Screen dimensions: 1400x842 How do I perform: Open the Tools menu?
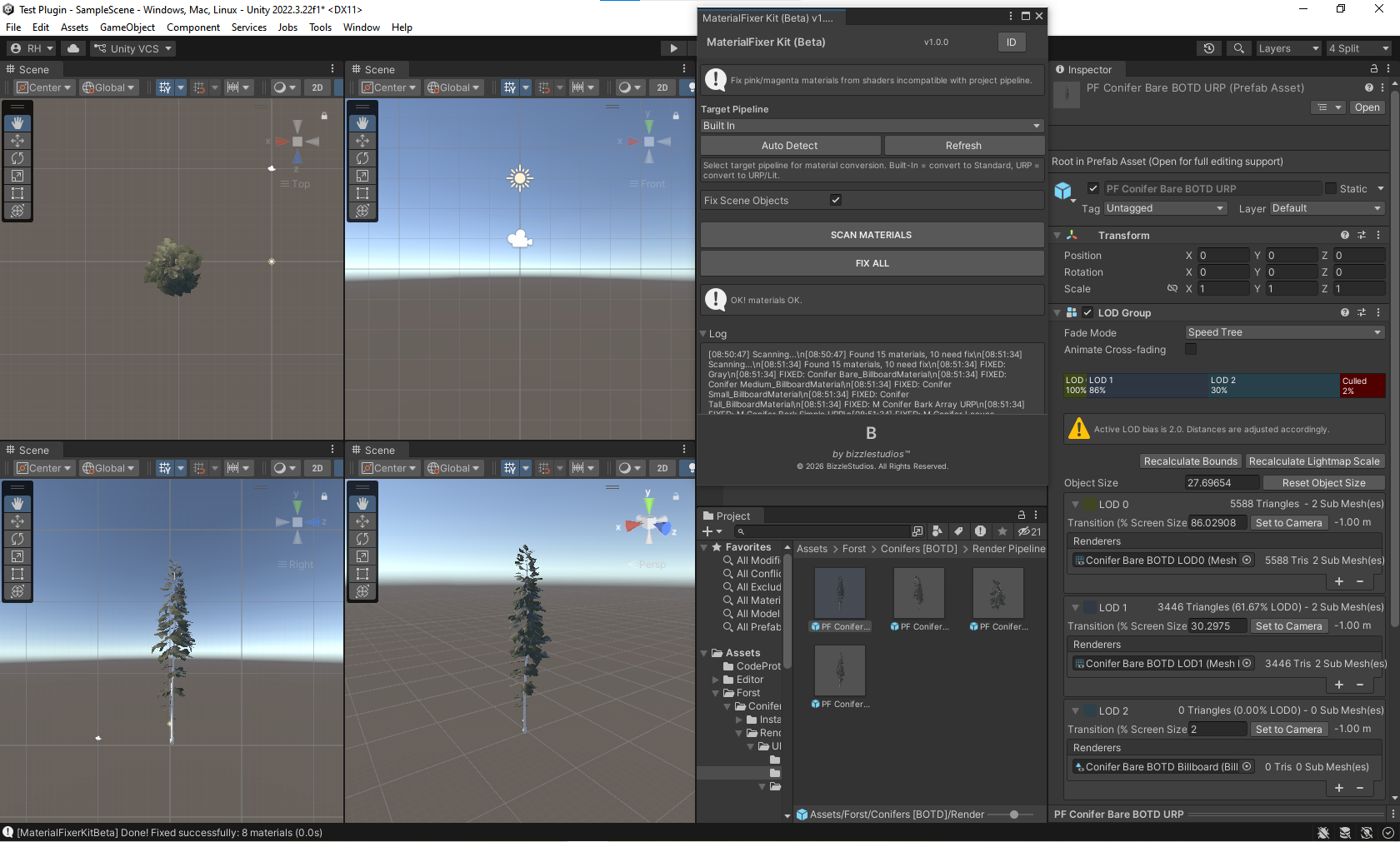[x=320, y=27]
